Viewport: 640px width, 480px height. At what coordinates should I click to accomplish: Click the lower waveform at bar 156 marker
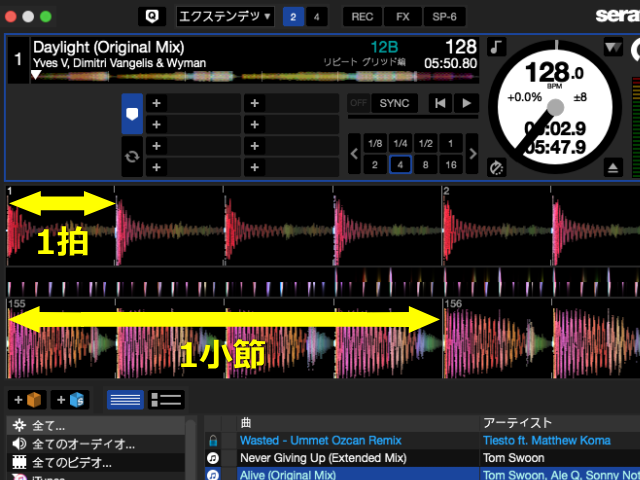pyautogui.click(x=453, y=304)
